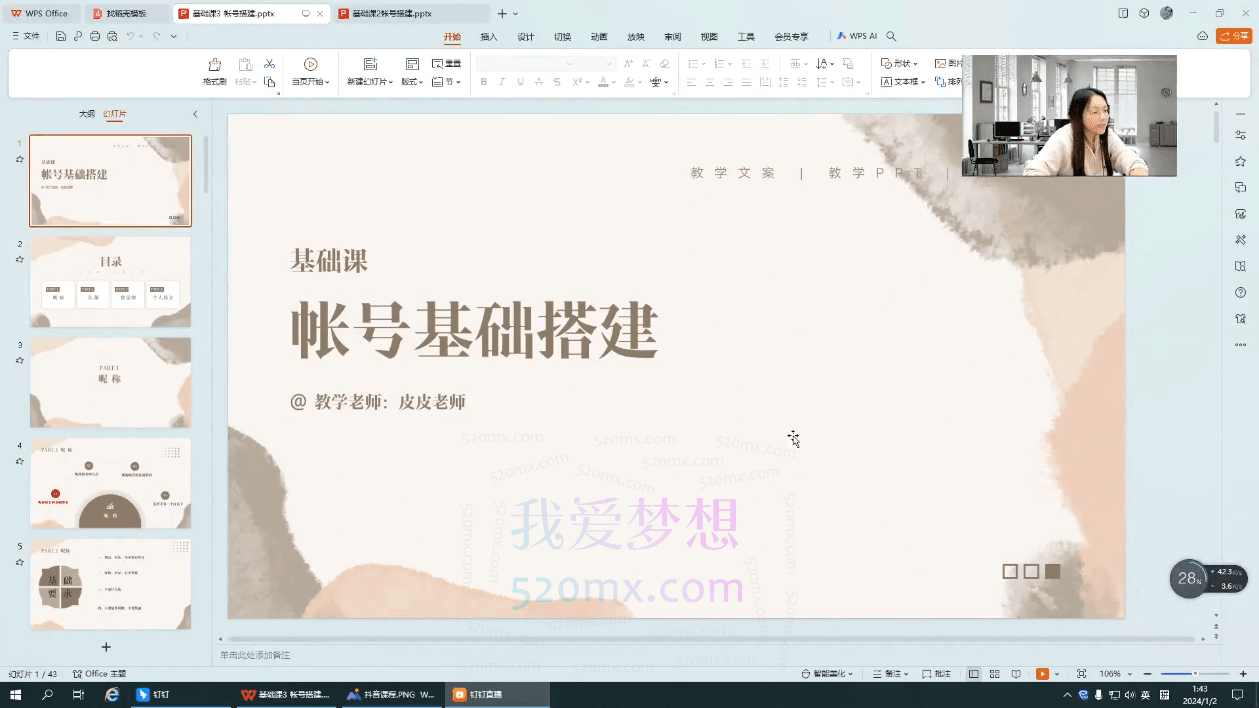Open the Section (节) dropdown
Viewport: 1259px width, 708px height.
446,82
